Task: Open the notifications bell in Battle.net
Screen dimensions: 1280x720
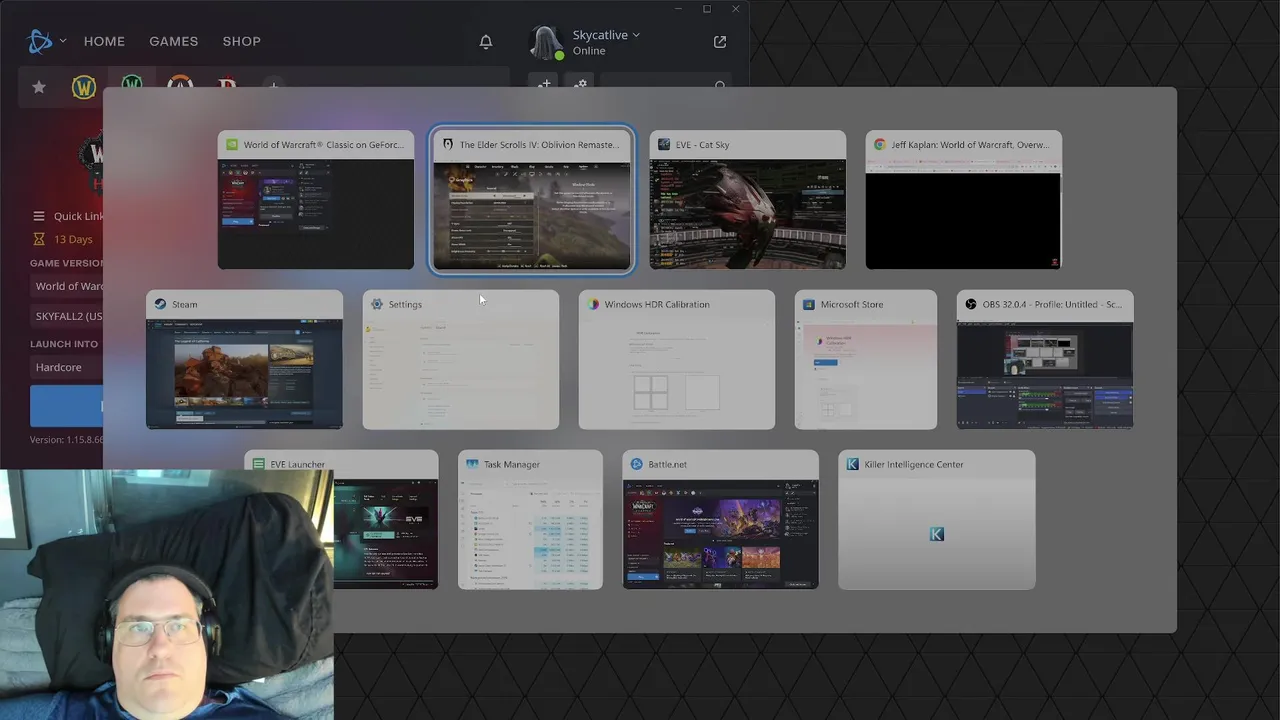Action: [485, 42]
